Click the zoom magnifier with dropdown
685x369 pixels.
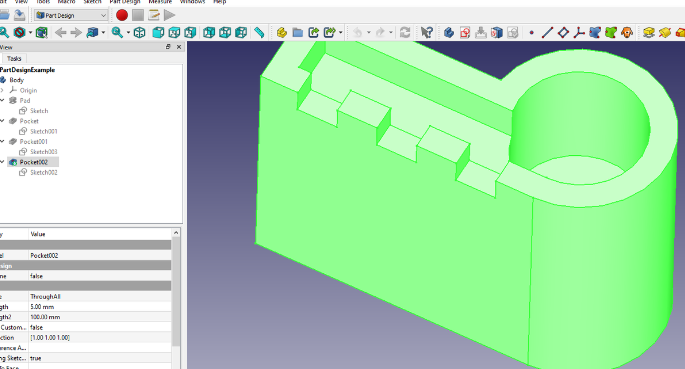point(117,32)
